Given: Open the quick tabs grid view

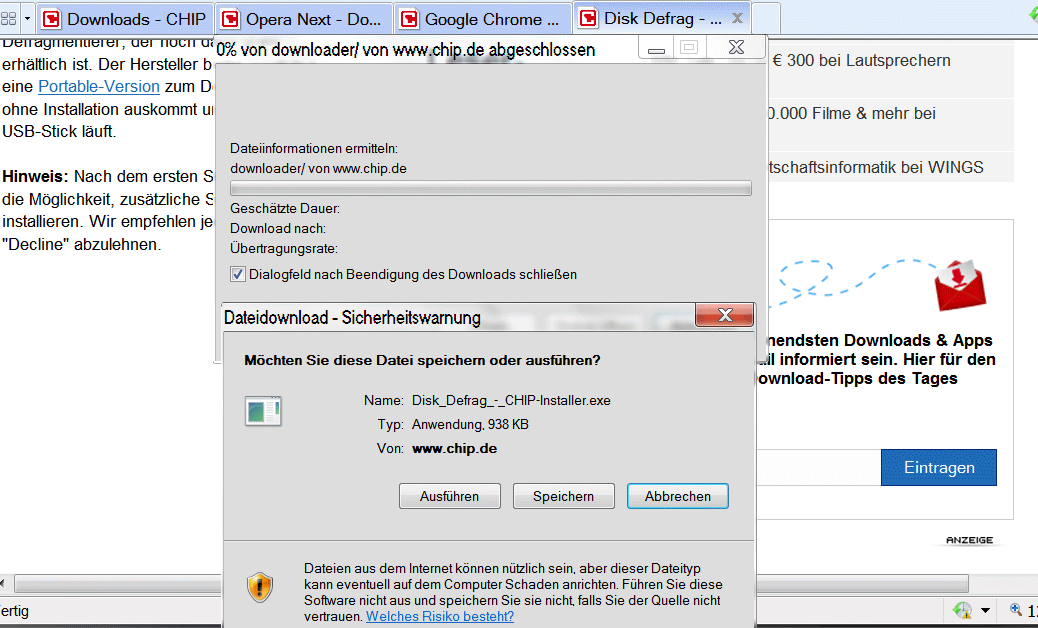Looking at the screenshot, I should coord(9,19).
